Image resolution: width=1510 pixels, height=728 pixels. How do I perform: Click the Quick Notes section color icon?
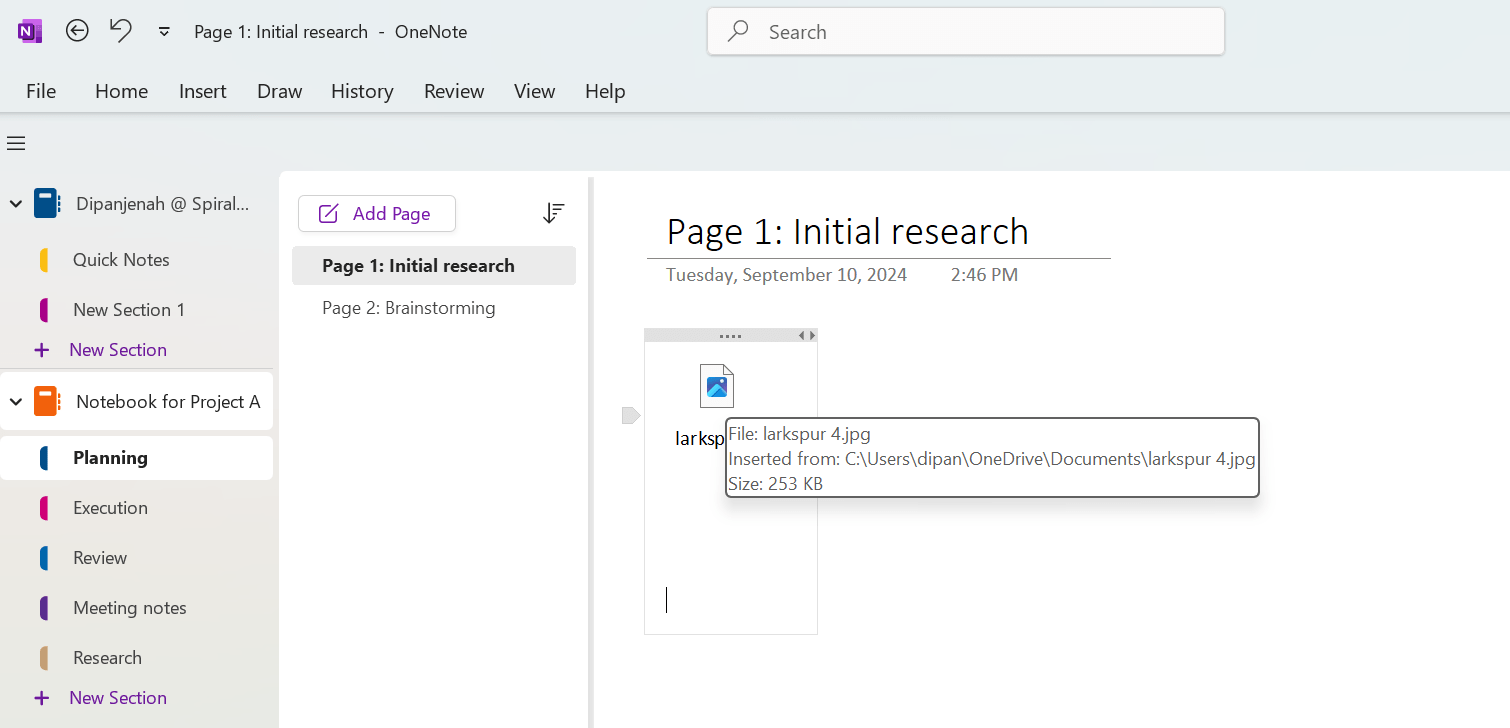point(44,259)
